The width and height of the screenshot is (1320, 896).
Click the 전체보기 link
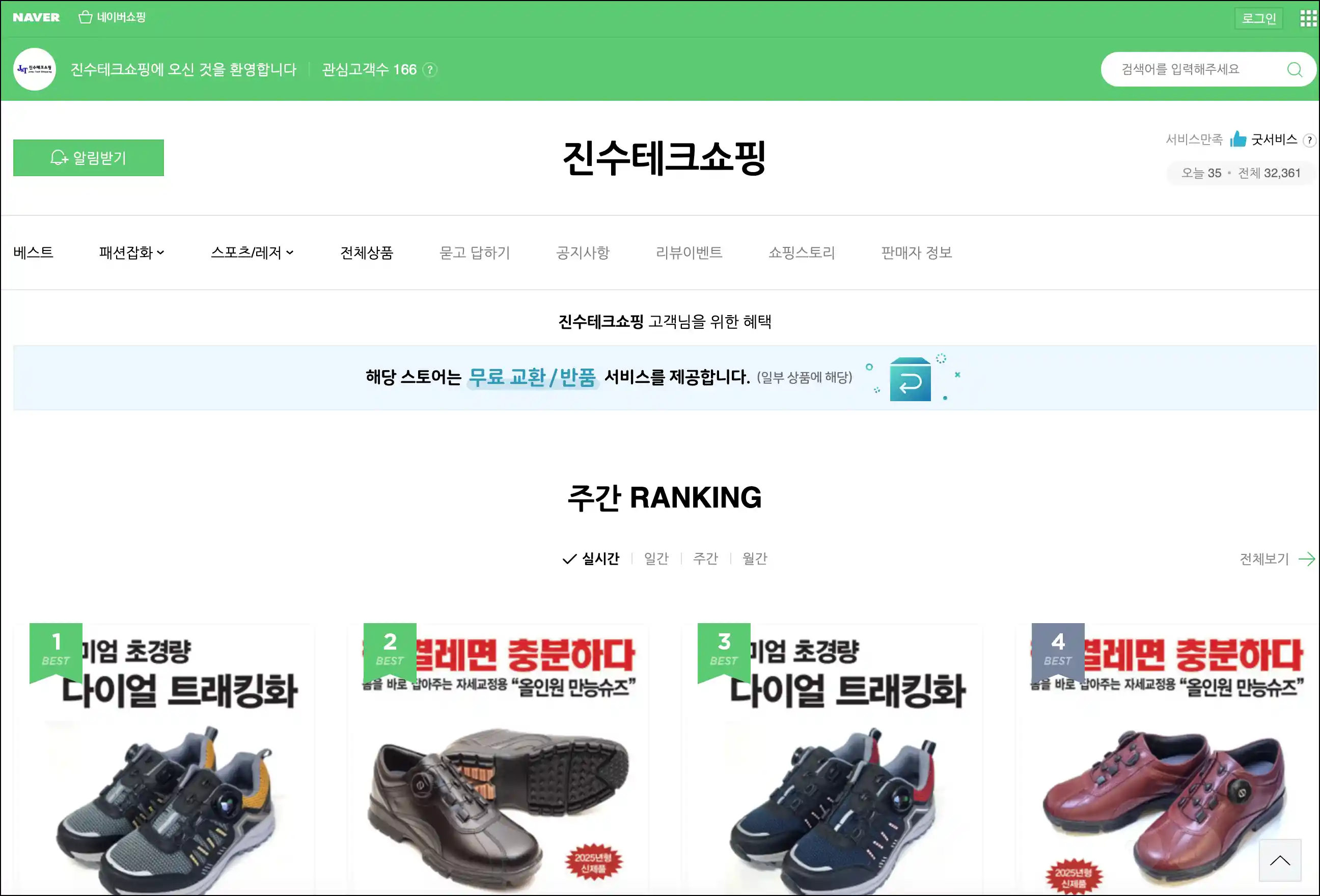pyautogui.click(x=1264, y=559)
